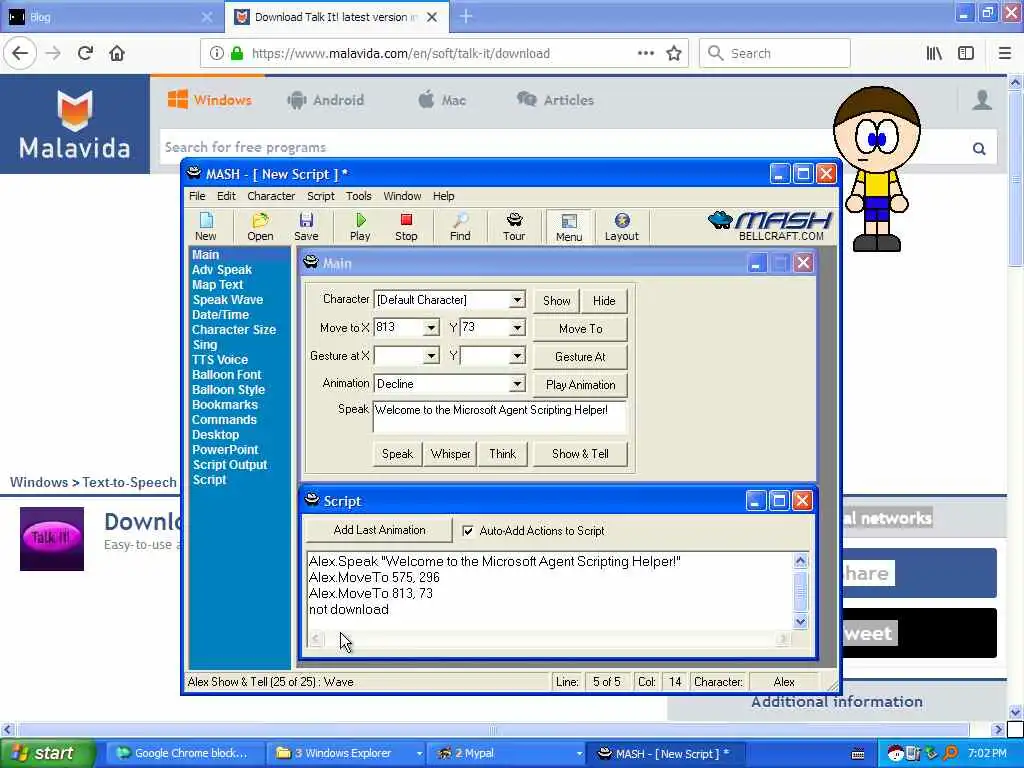This screenshot has width=1024, height=768.
Task: Click the New script toolbar icon
Action: 206,227
